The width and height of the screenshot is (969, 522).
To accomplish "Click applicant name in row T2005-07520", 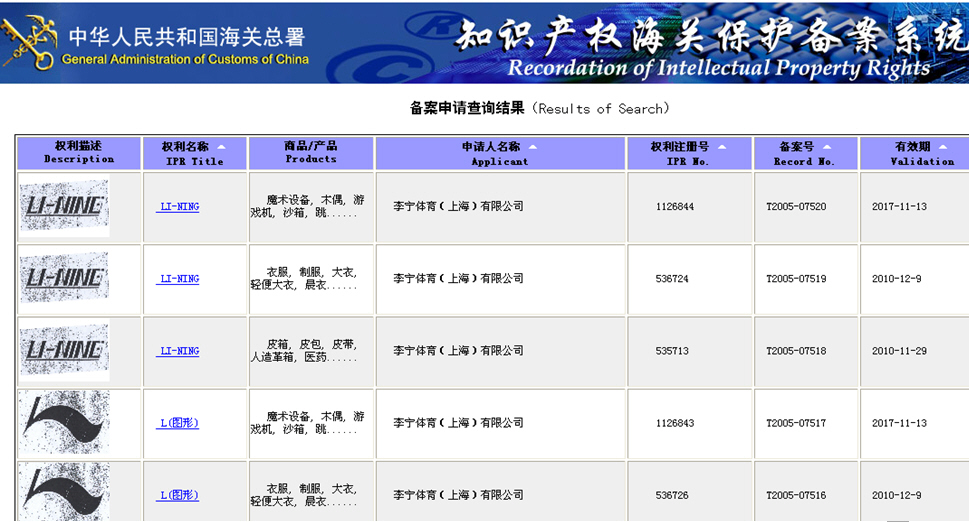I will point(458,206).
